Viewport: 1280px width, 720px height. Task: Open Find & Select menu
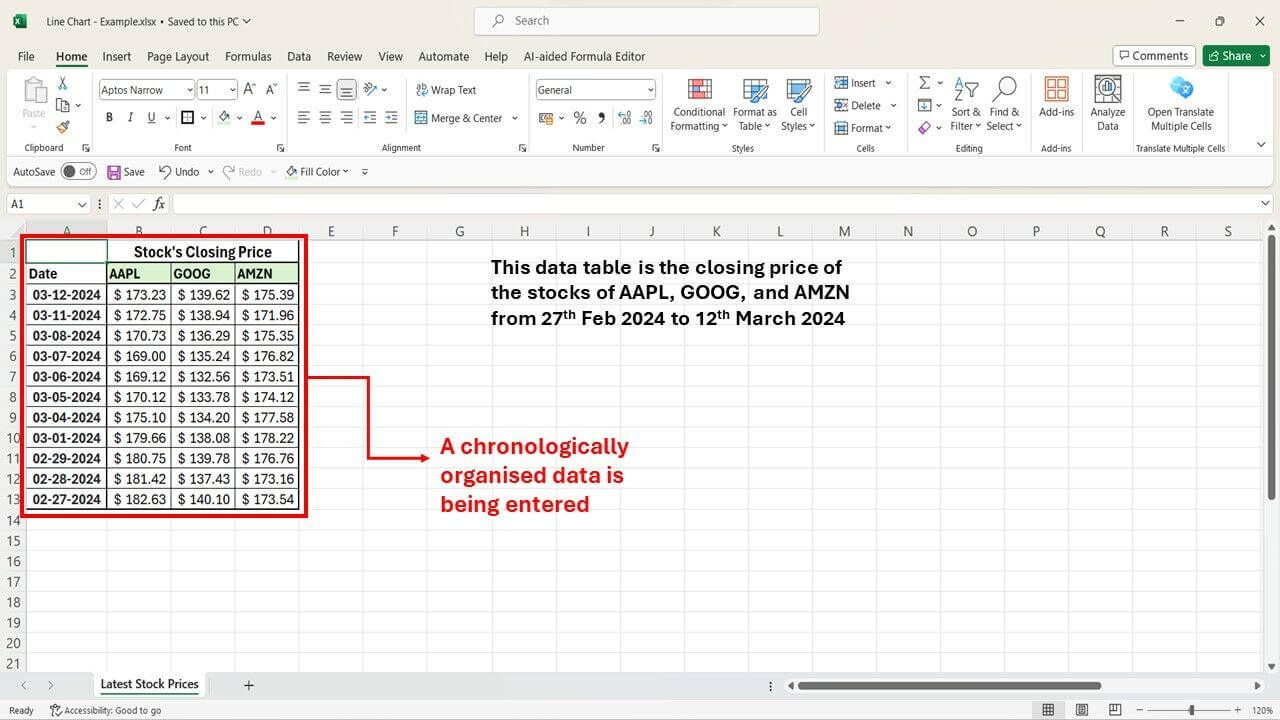[1003, 104]
